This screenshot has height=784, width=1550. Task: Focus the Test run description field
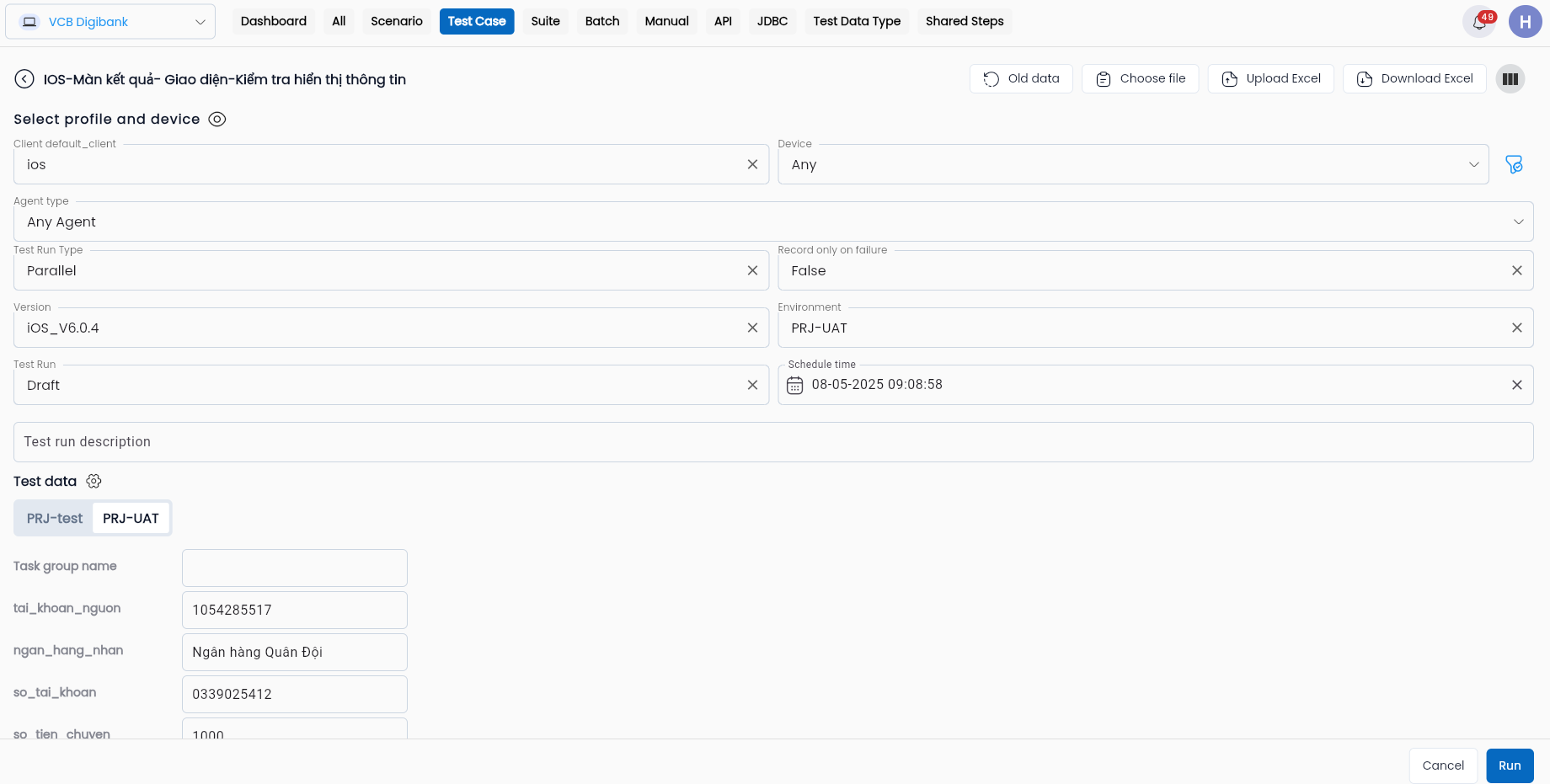pos(773,442)
